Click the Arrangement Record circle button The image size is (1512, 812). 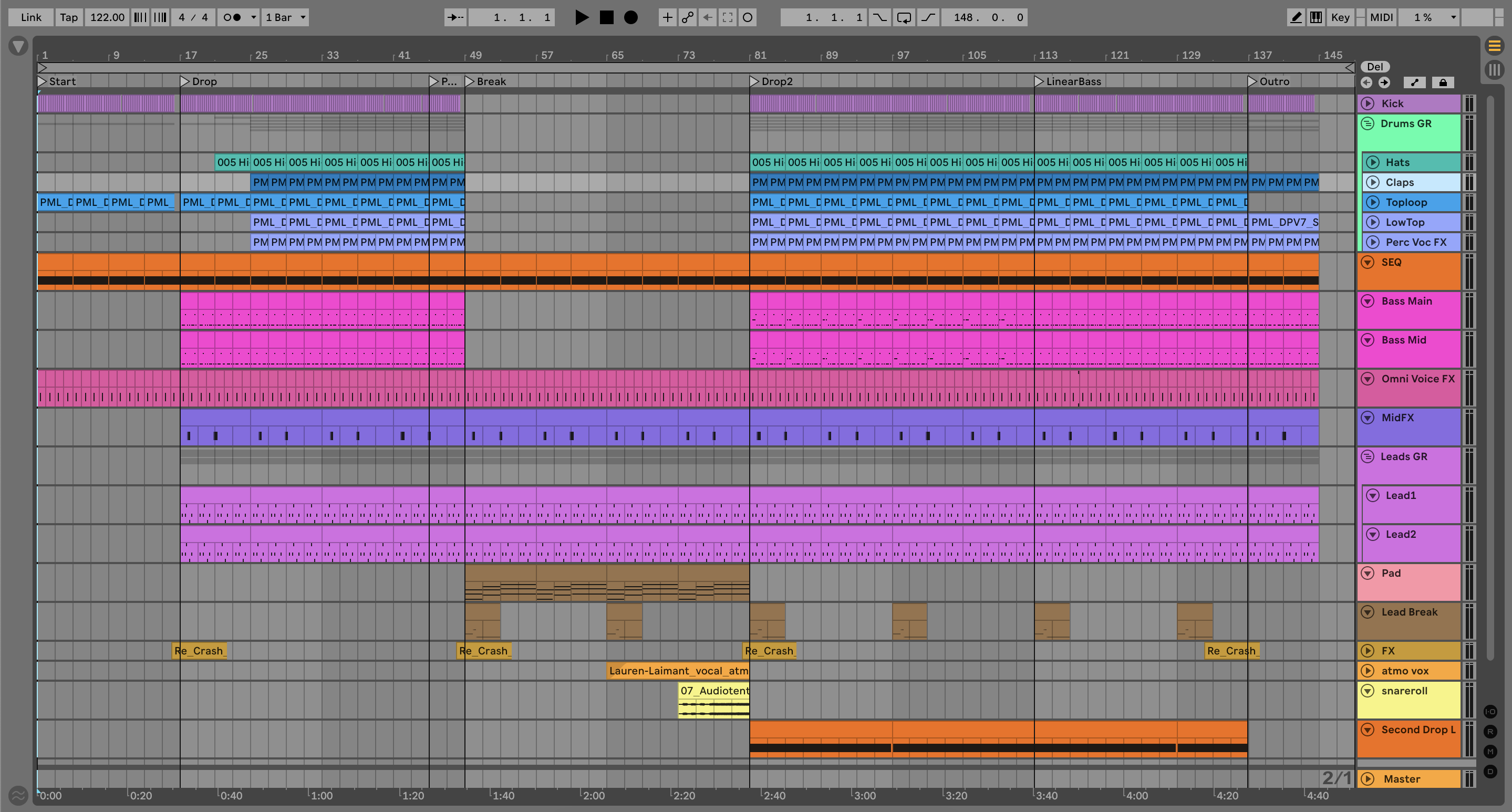630,17
